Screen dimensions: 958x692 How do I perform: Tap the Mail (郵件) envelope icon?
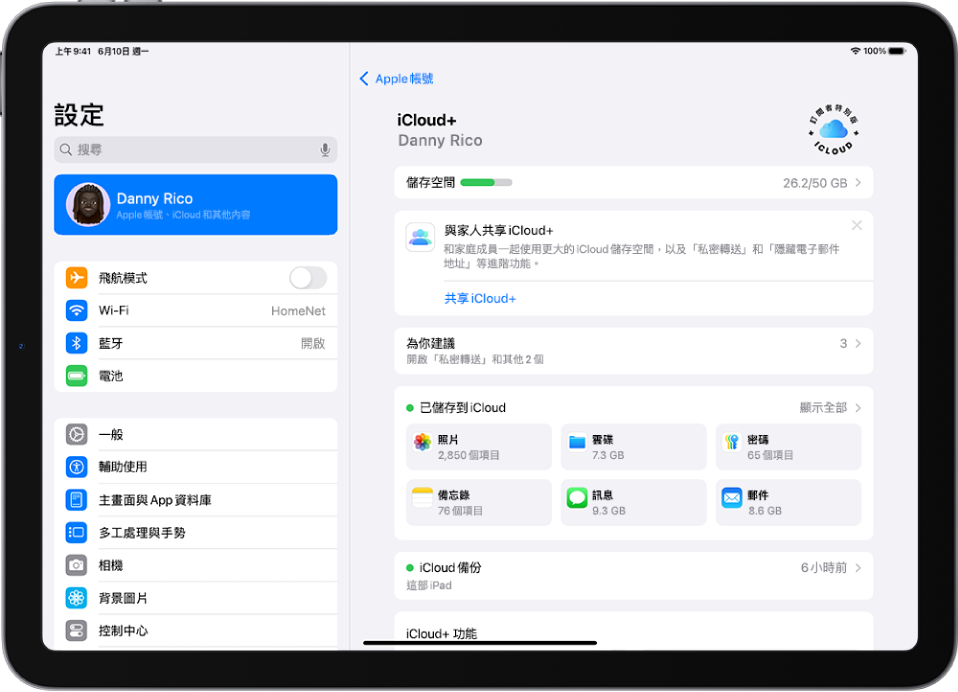coord(732,497)
